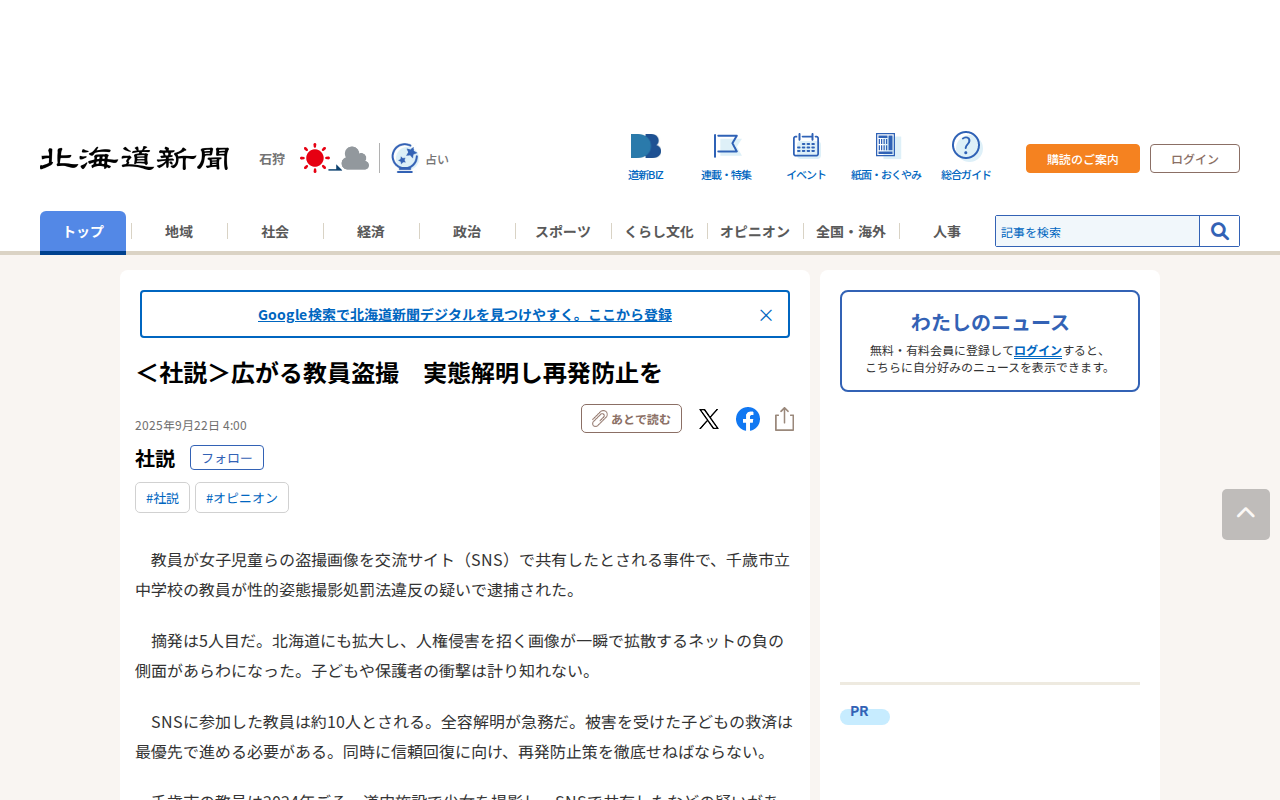Click the back-to-top arrow button
Image resolution: width=1280 pixels, height=800 pixels.
pyautogui.click(x=1246, y=515)
